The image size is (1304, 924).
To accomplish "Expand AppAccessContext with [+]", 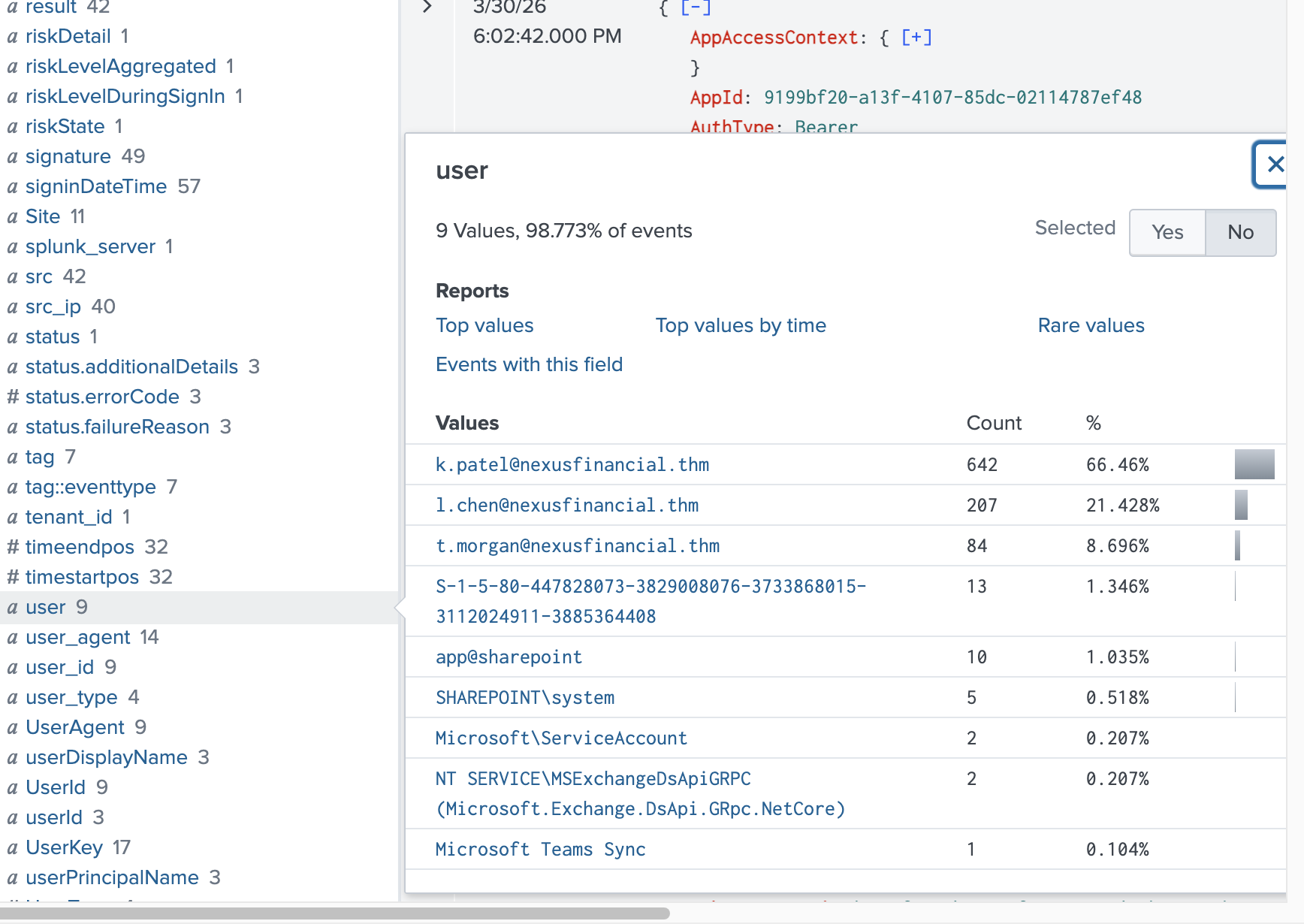I will click(x=916, y=37).
